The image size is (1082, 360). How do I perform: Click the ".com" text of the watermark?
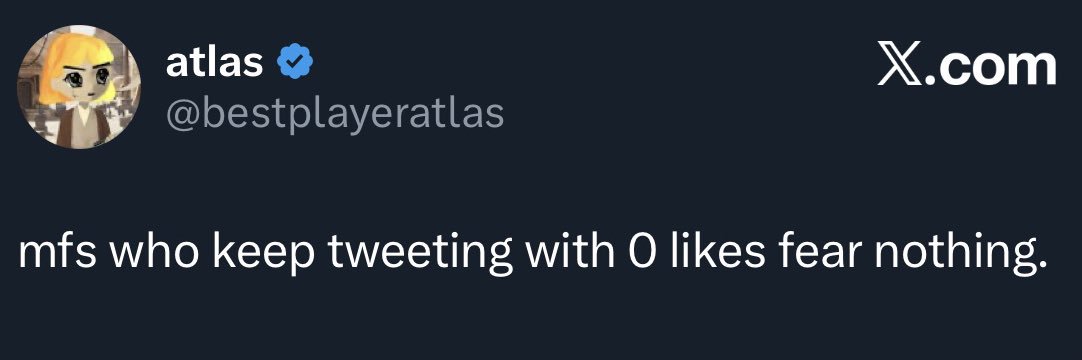tap(992, 66)
